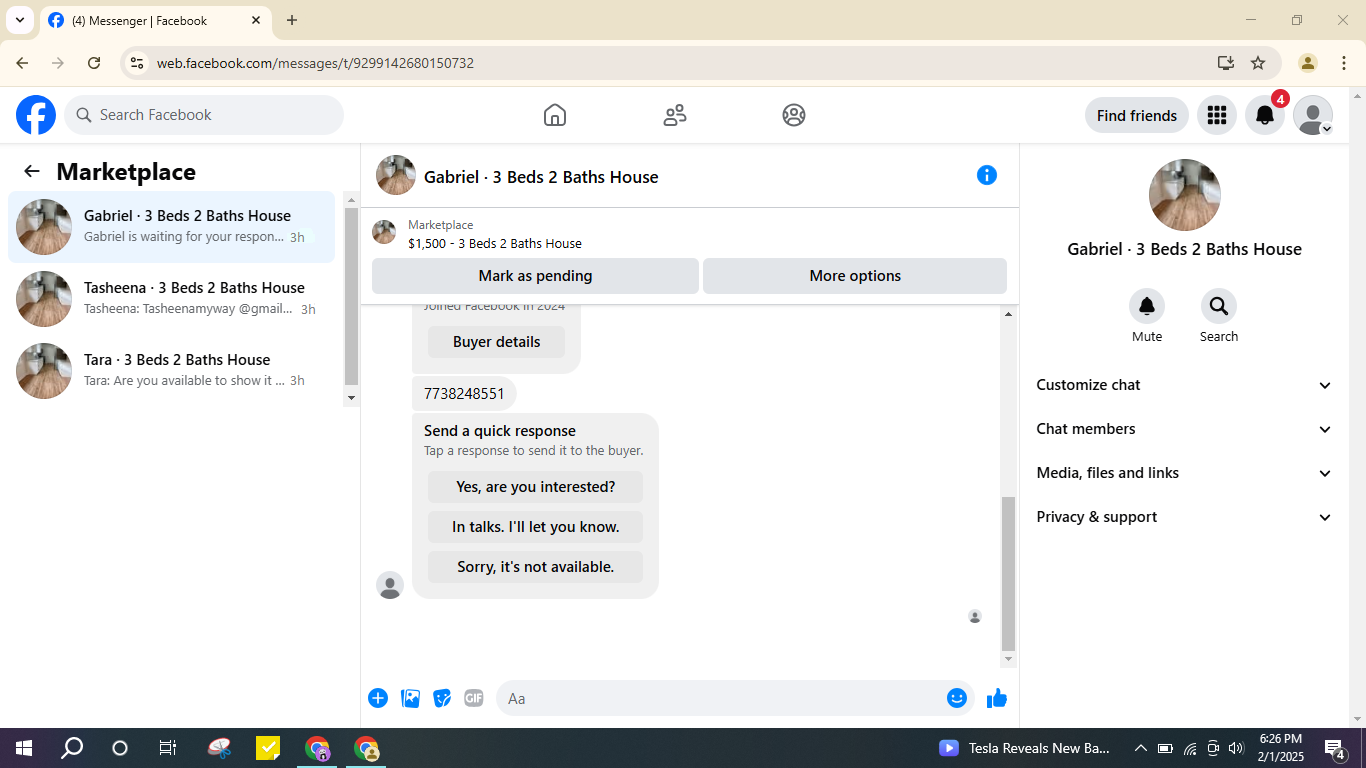Click the chat scrollbar down arrow
The width and height of the screenshot is (1366, 768).
pyautogui.click(x=1008, y=659)
